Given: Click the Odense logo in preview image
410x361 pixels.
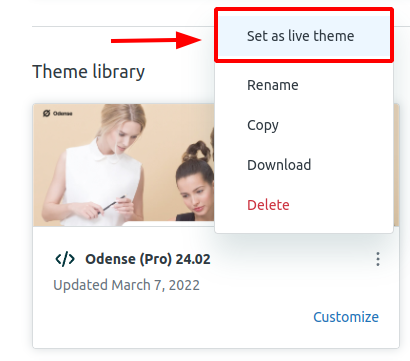Looking at the screenshot, I should tap(57, 113).
